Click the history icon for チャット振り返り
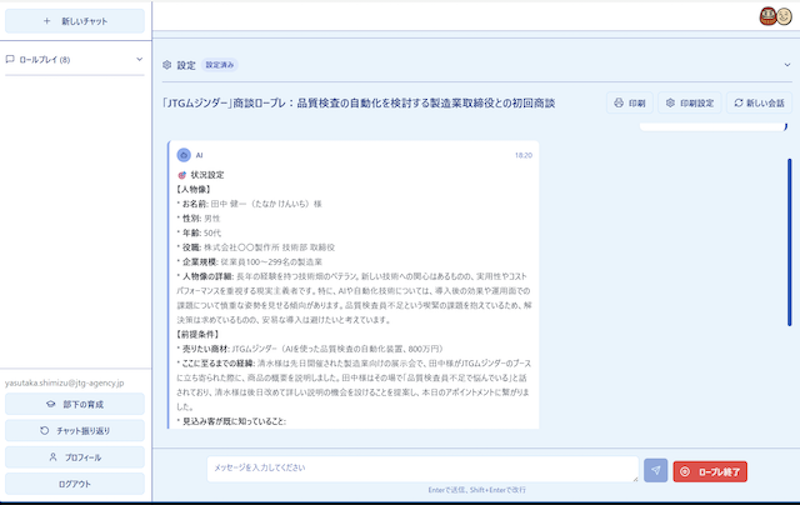 pos(44,431)
